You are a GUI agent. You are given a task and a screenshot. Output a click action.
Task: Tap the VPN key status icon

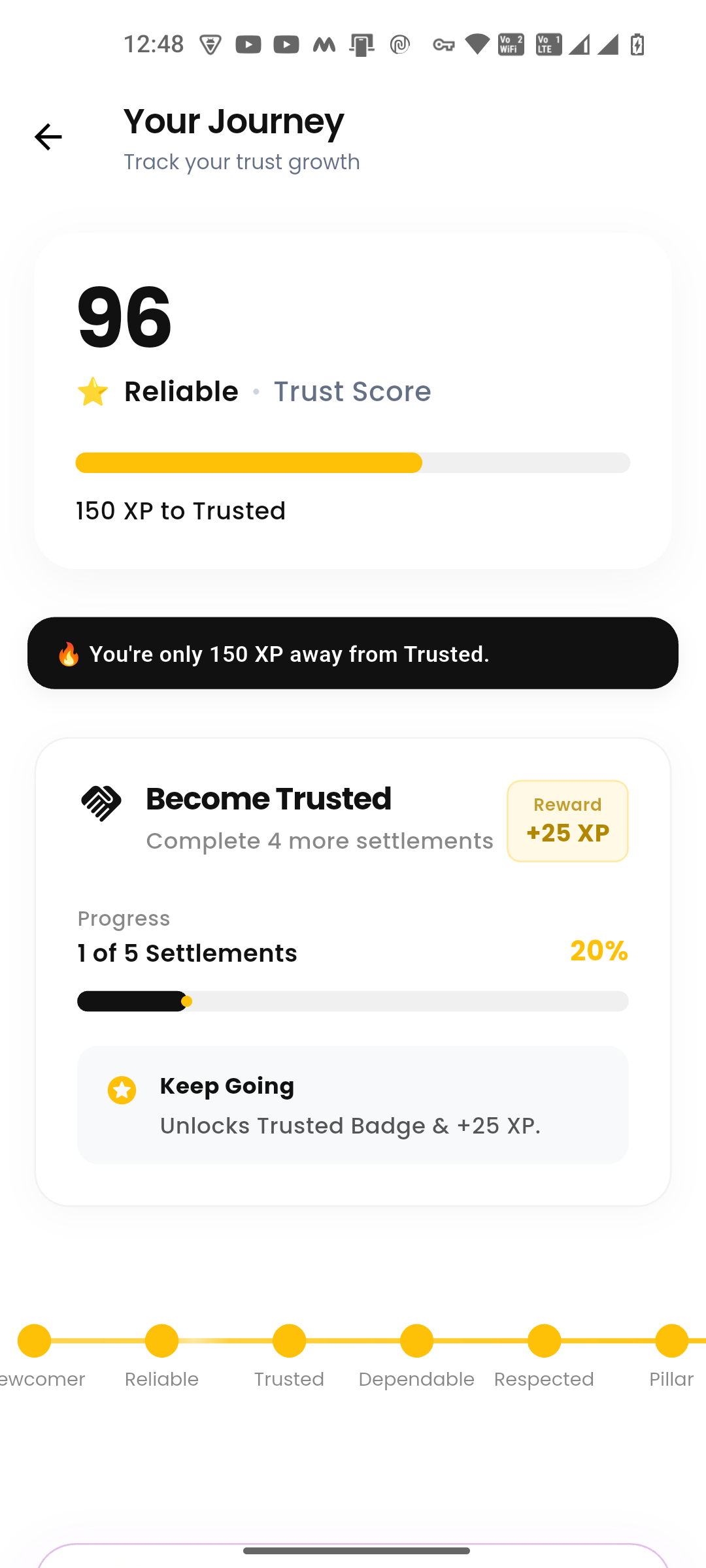click(x=443, y=44)
